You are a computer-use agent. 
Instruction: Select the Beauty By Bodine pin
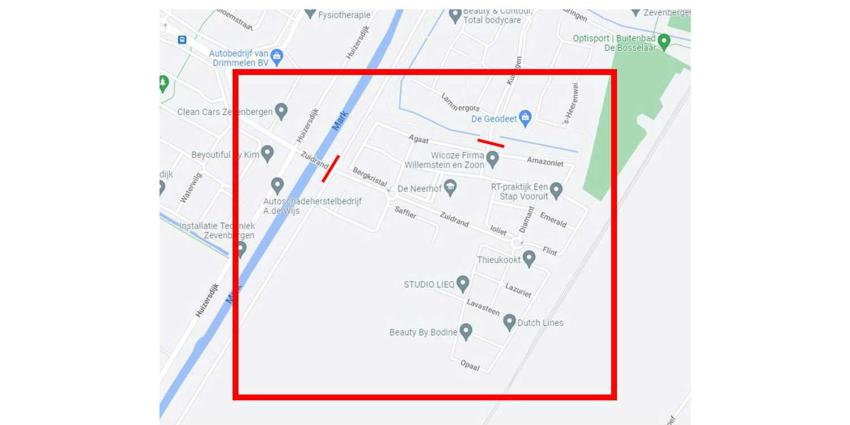(x=466, y=331)
